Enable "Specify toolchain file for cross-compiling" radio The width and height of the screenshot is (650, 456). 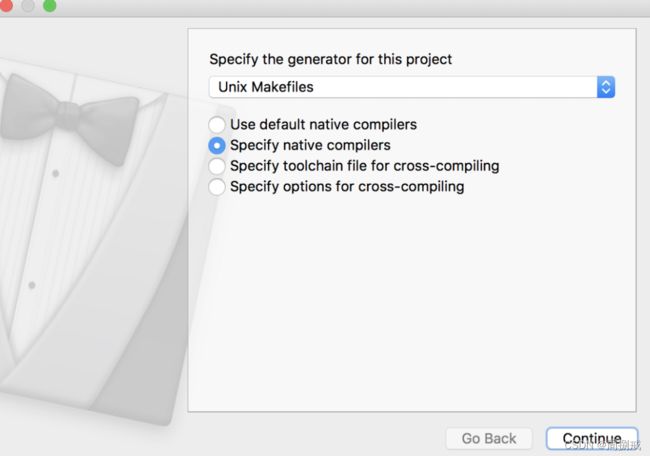[217, 166]
